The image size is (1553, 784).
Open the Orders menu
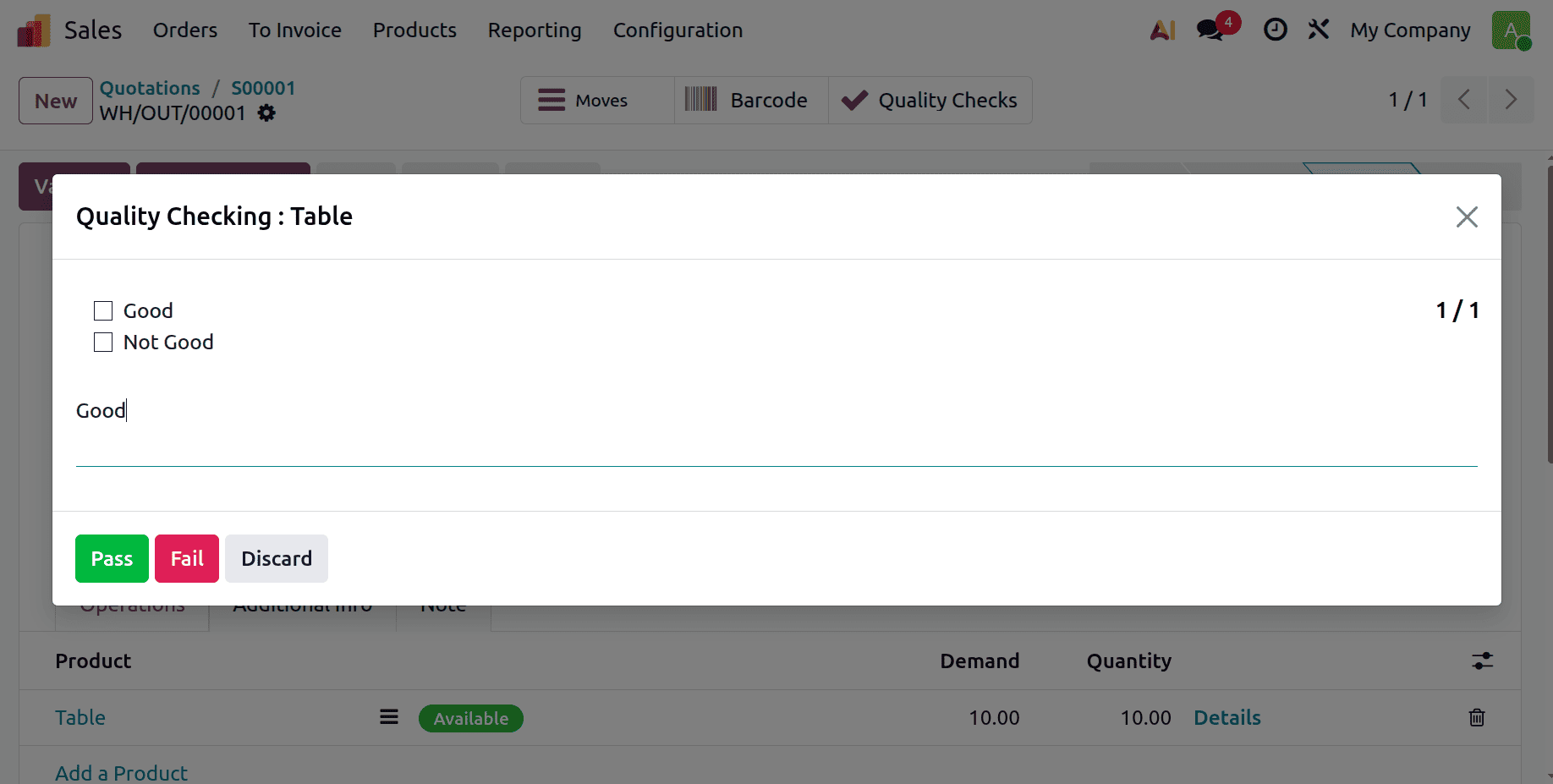coord(185,30)
